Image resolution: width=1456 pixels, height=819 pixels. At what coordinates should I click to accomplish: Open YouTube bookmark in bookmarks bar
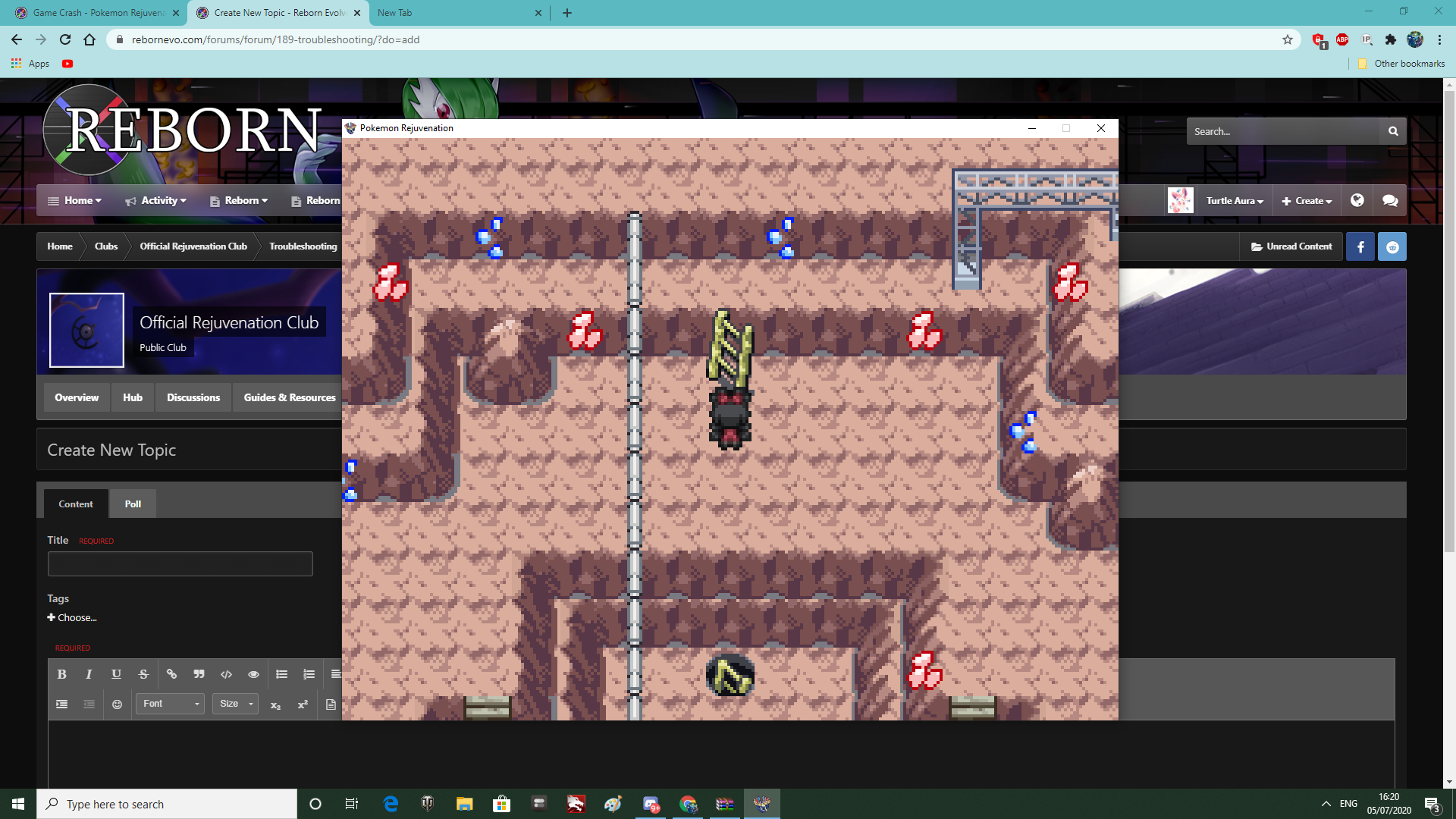click(67, 64)
